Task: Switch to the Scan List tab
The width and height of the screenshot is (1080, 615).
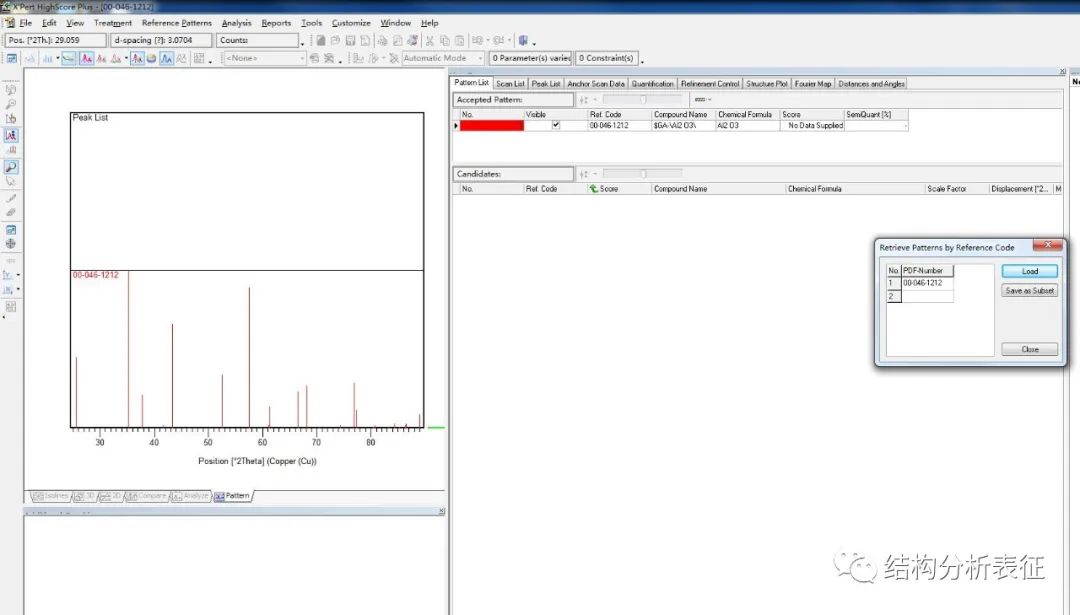Action: (x=510, y=83)
